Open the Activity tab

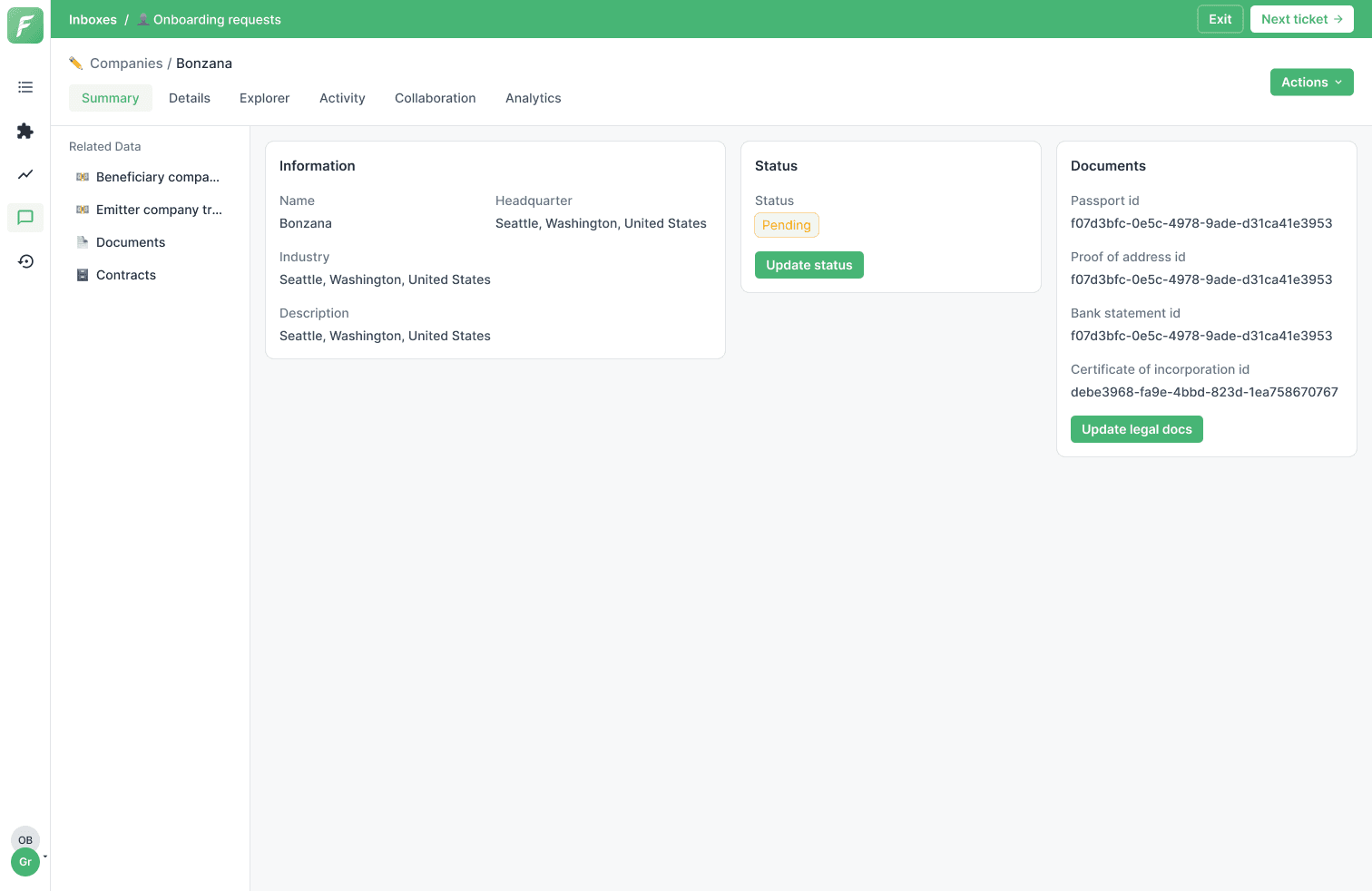342,98
